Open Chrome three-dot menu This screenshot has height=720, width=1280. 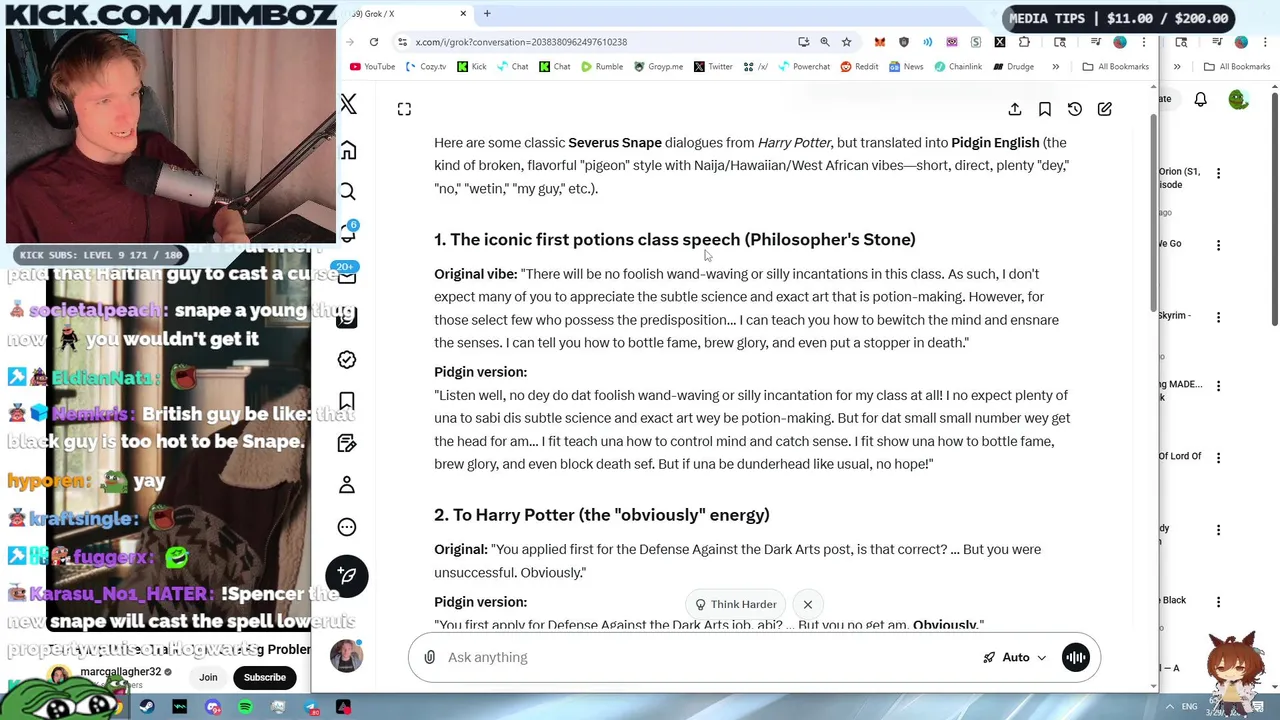(x=1144, y=42)
